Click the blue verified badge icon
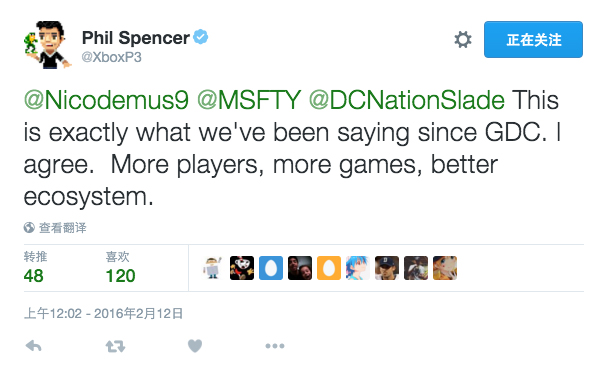611x377 pixels. [x=201, y=37]
